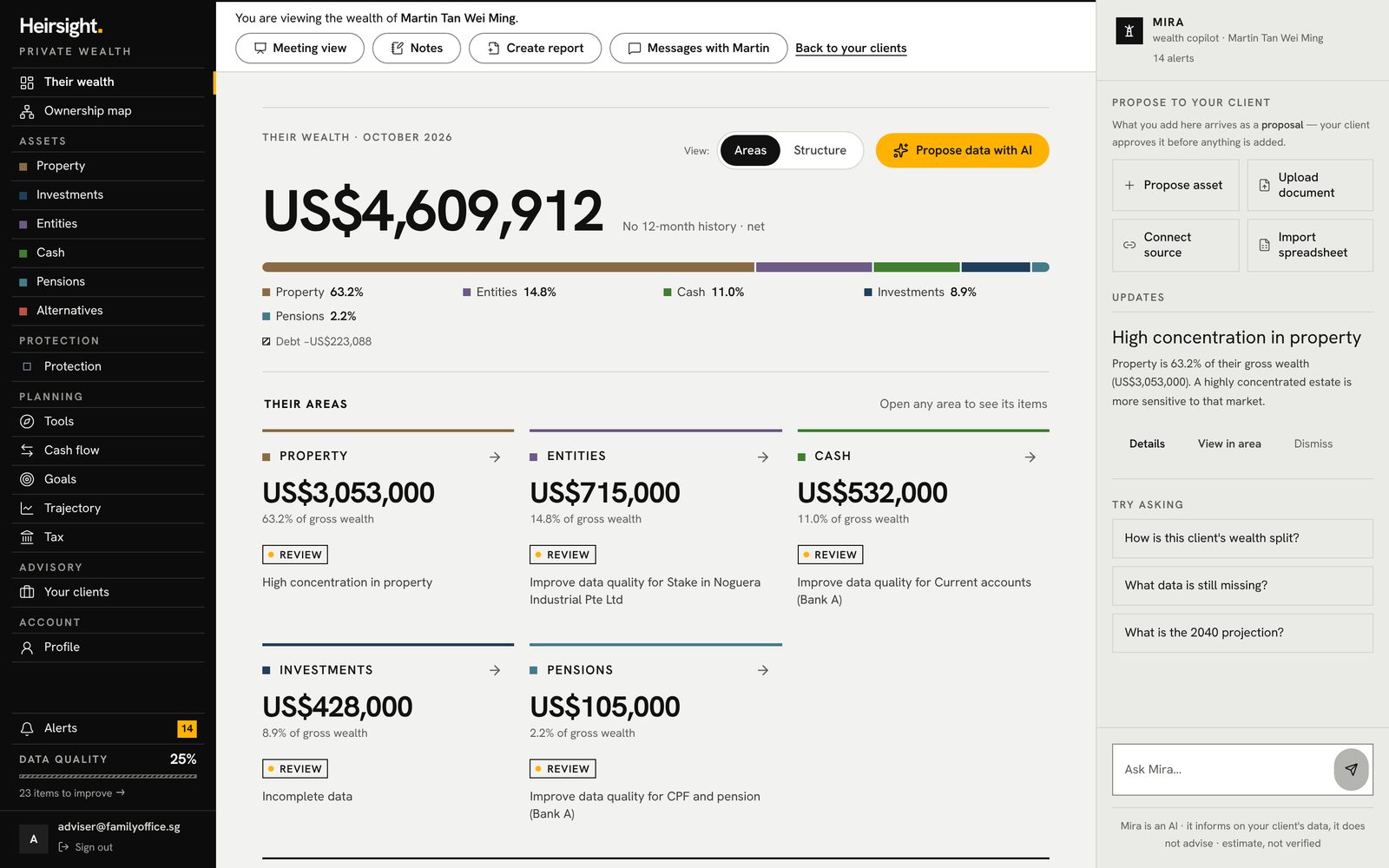Viewport: 1389px width, 868px height.
Task: Open Messages with Martin
Action: tap(698, 49)
